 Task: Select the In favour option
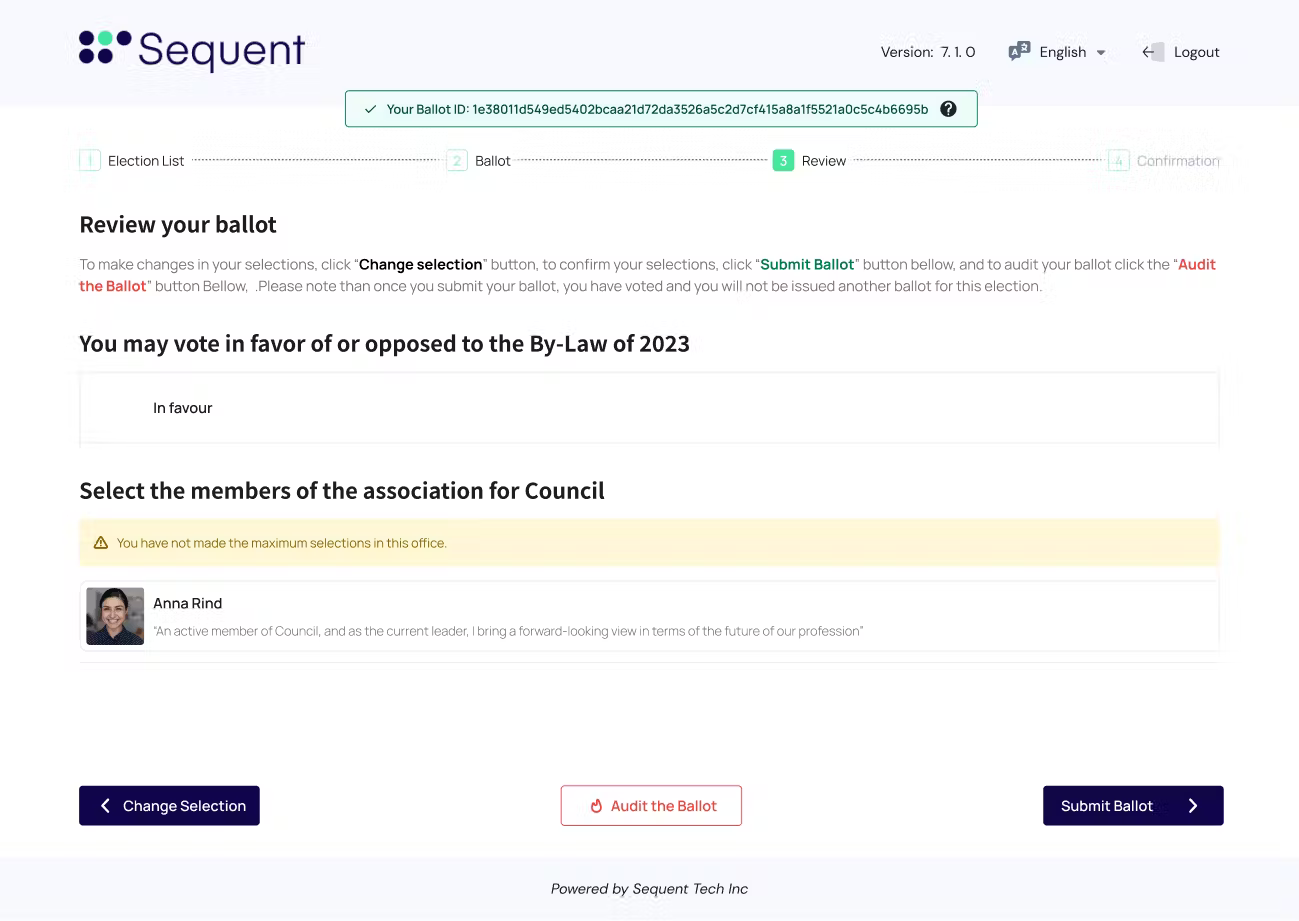[183, 407]
